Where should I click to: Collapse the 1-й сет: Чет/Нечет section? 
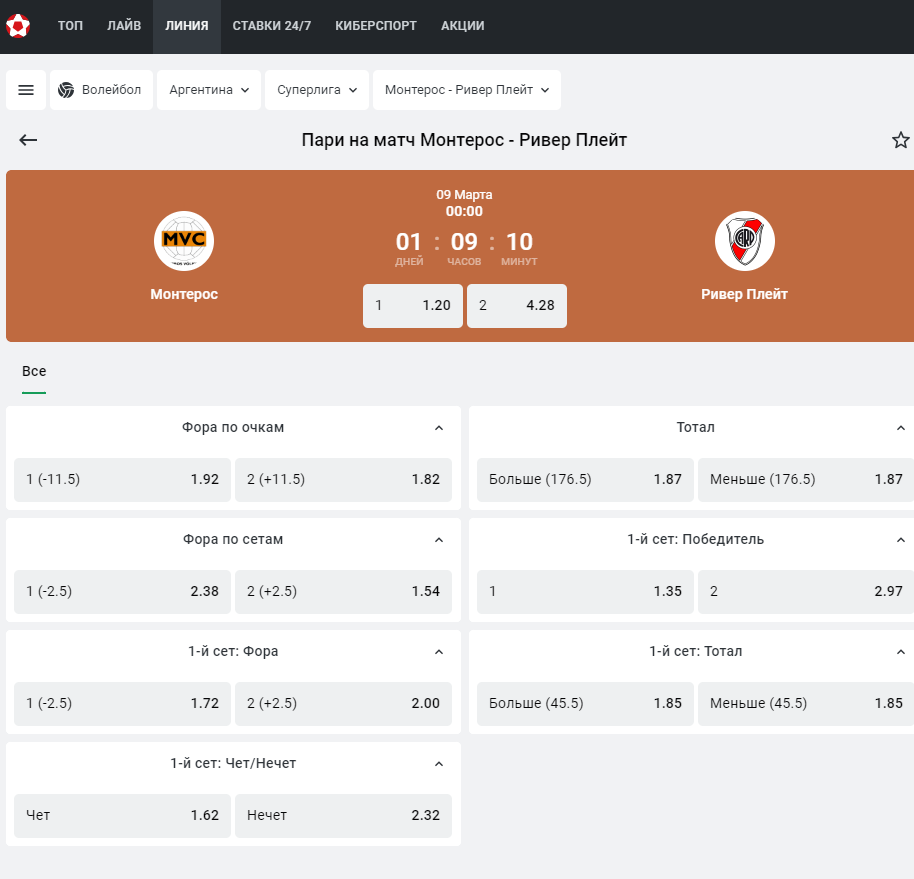(x=439, y=764)
